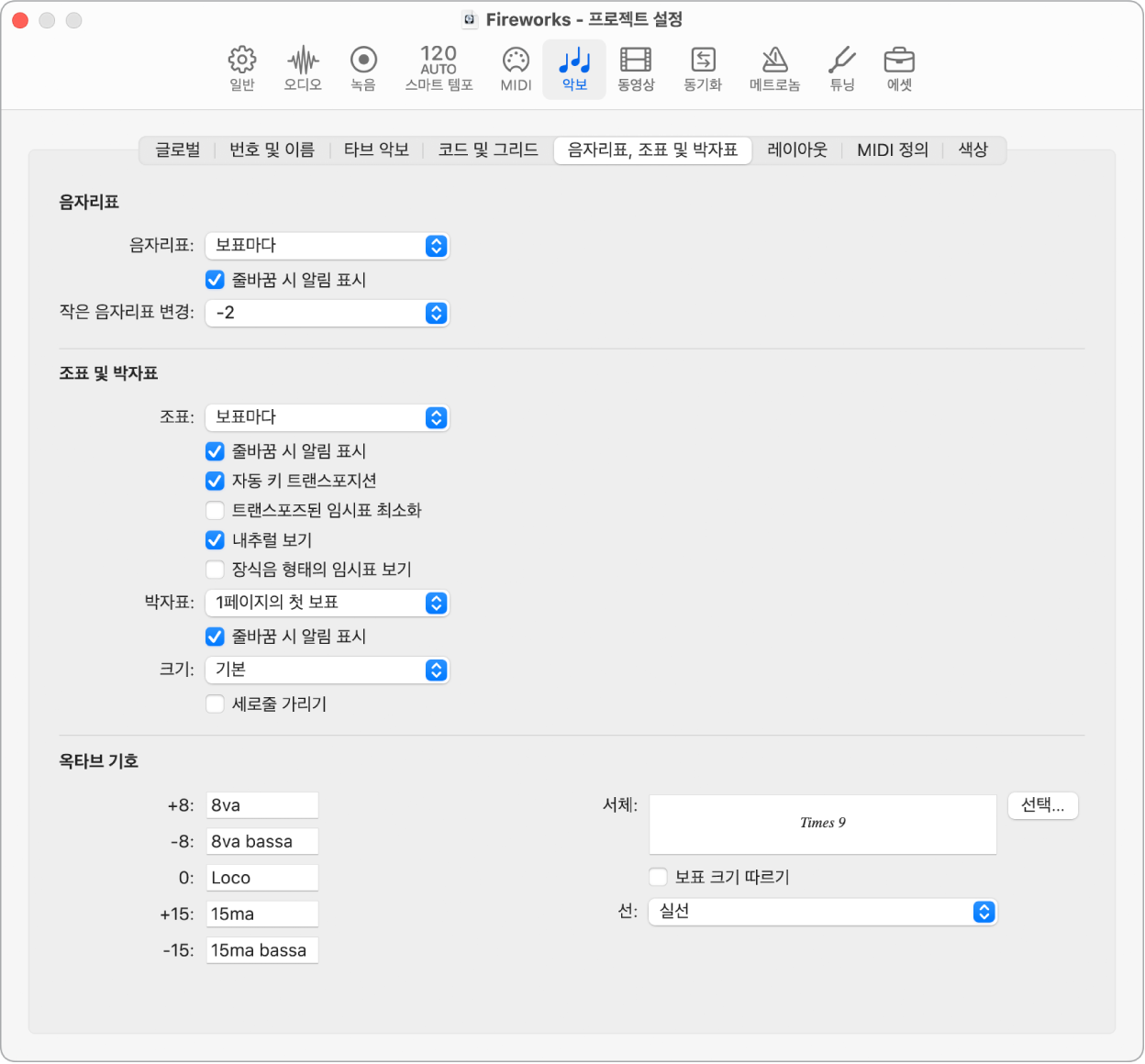Switch to the 번호 및 이름 tab
Viewport: 1145px width, 1064px height.
(x=272, y=150)
